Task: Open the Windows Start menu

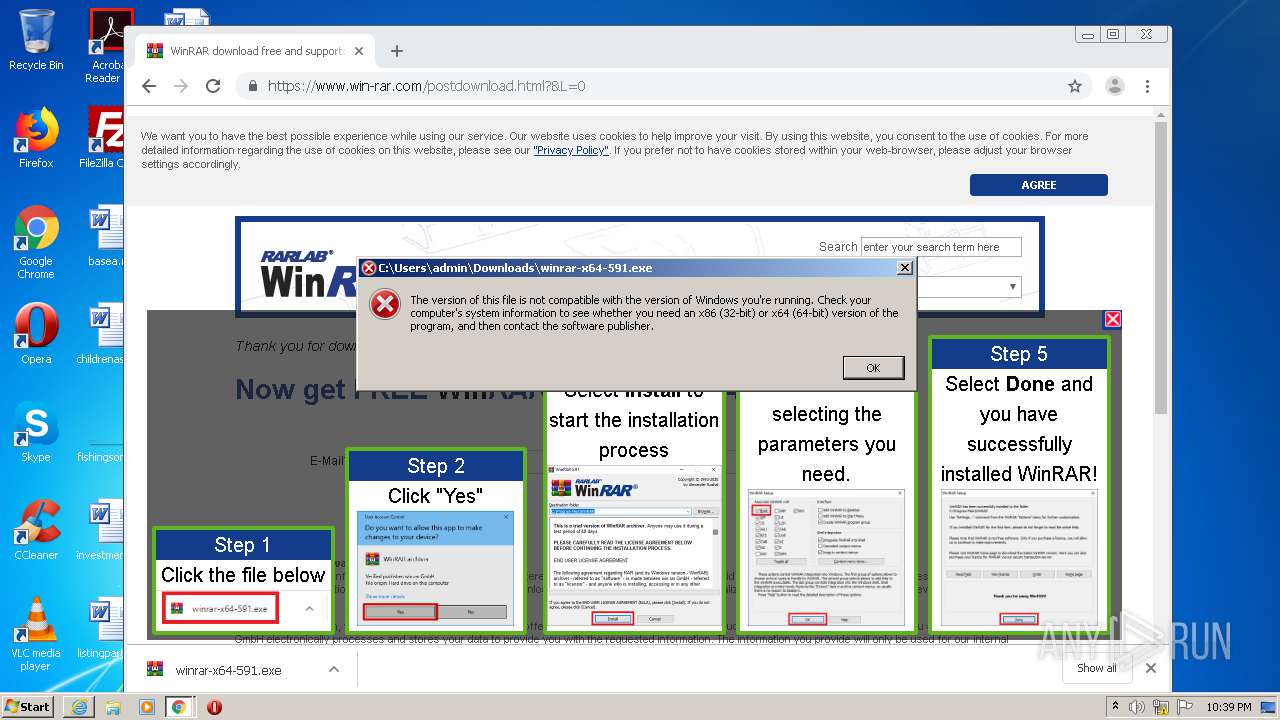Action: pos(27,706)
